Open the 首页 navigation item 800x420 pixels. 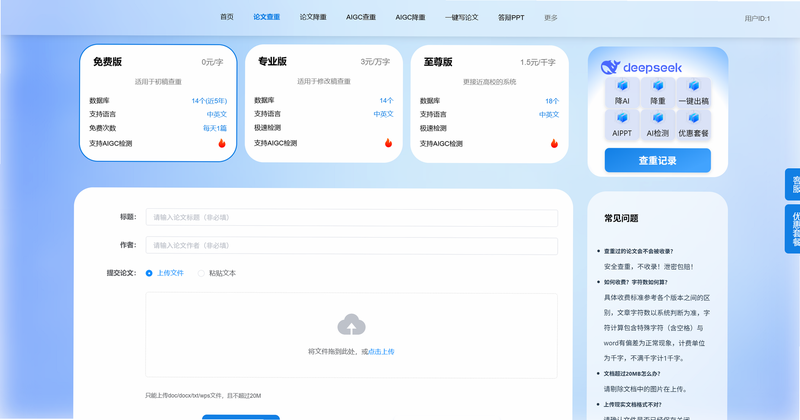pyautogui.click(x=227, y=17)
